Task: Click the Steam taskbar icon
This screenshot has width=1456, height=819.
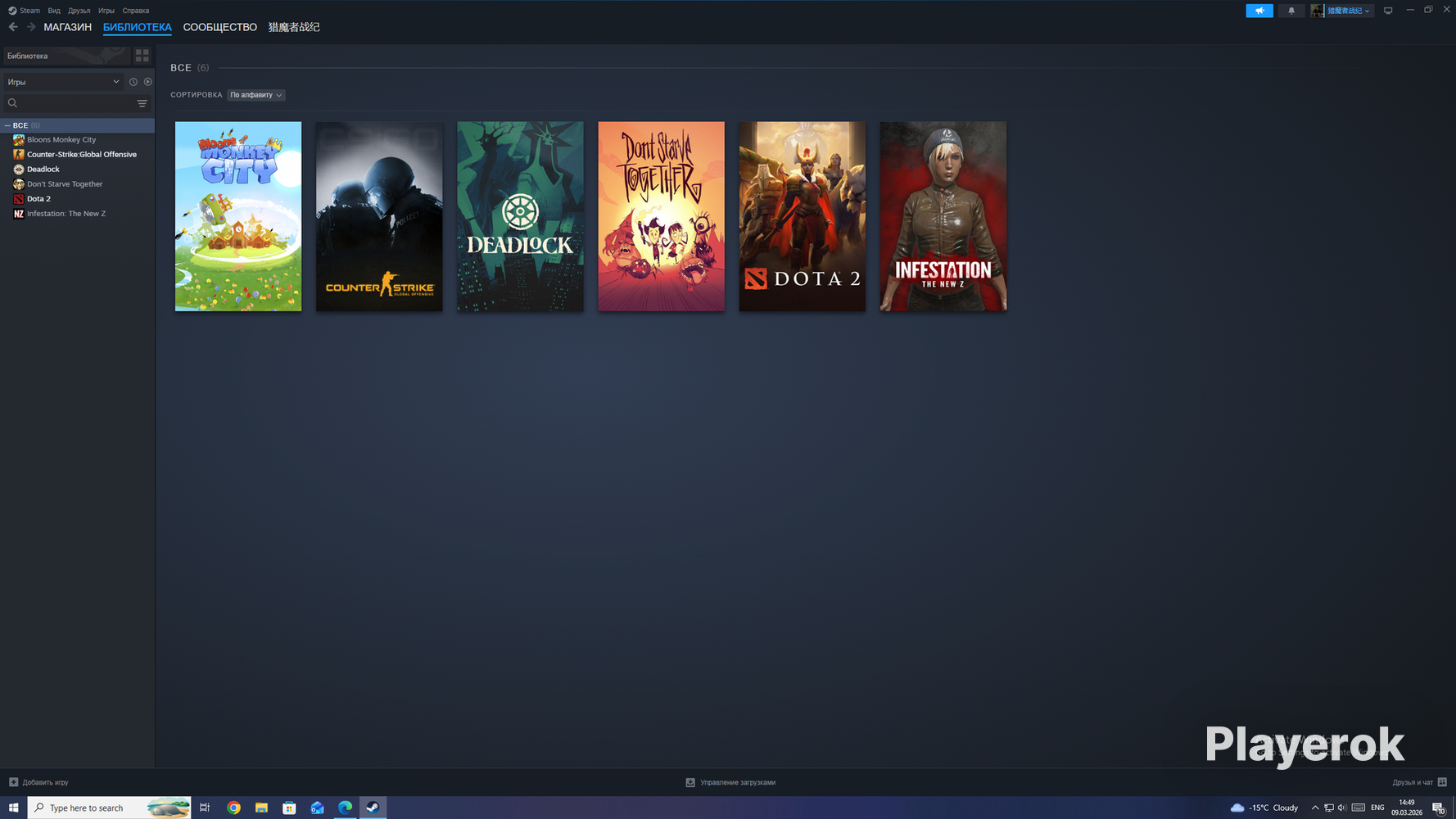Action: click(x=373, y=808)
